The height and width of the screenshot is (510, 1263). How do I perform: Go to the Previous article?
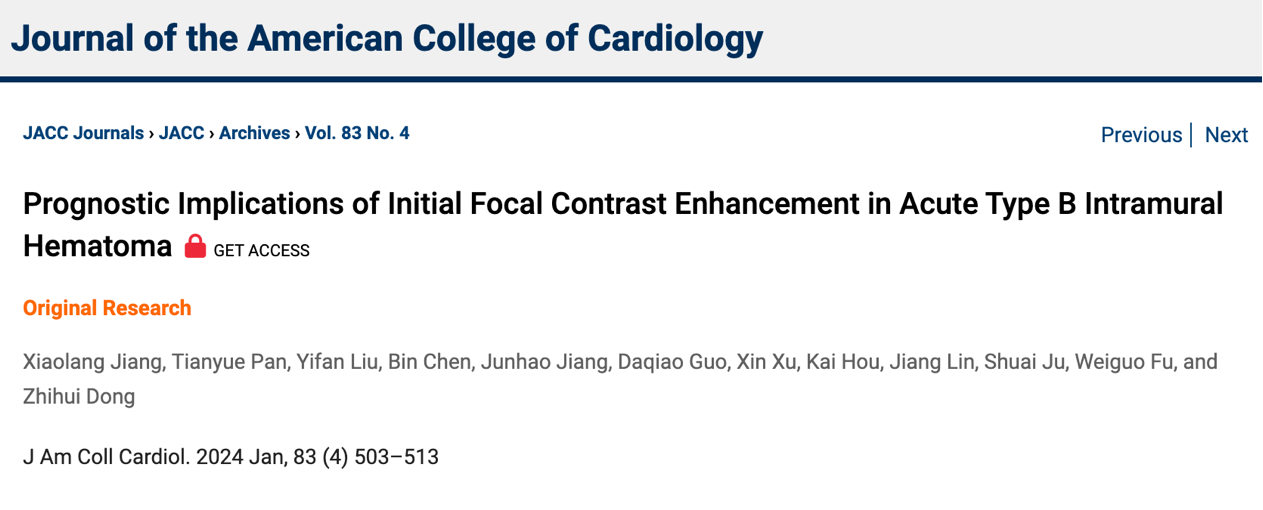point(1141,135)
